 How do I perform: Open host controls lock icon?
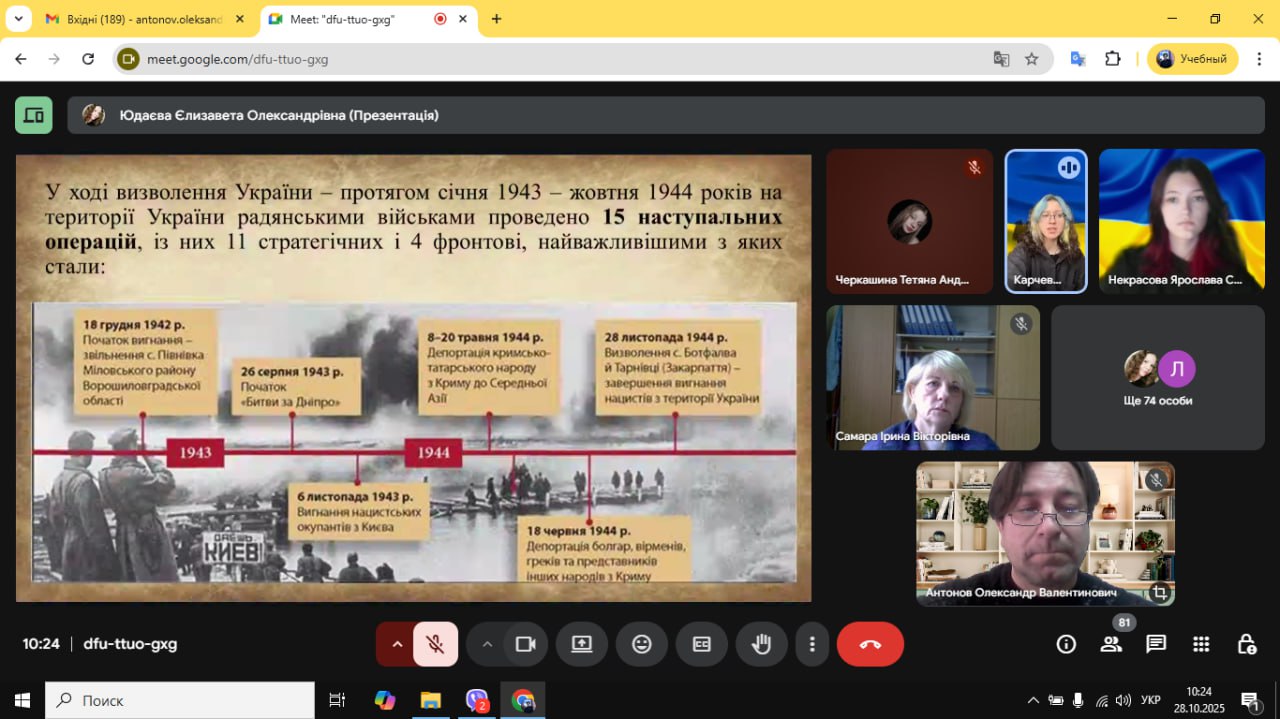(x=1246, y=644)
